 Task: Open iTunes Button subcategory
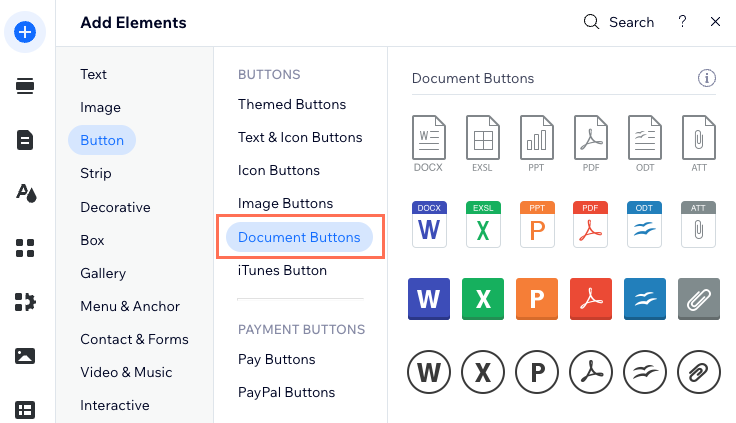(282, 270)
